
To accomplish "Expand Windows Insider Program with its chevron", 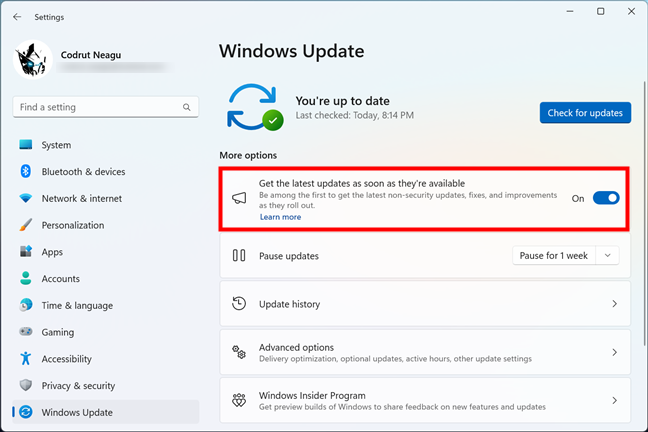I will (x=615, y=400).
